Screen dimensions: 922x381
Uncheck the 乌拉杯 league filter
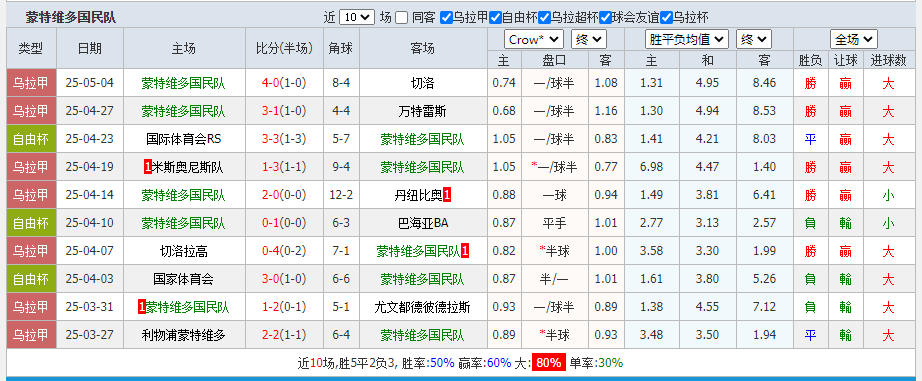tap(666, 18)
